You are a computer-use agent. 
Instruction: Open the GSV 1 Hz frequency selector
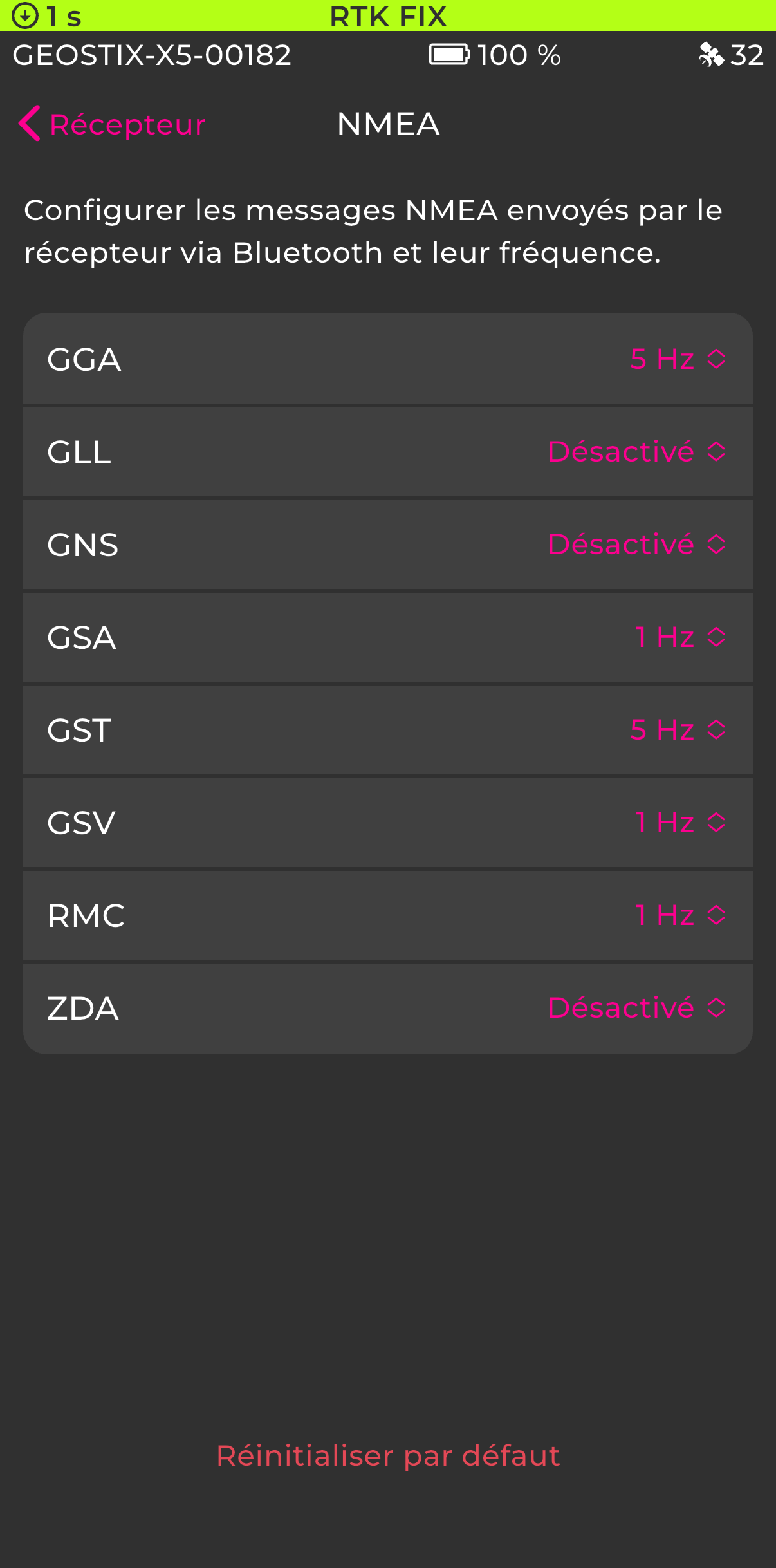(679, 823)
